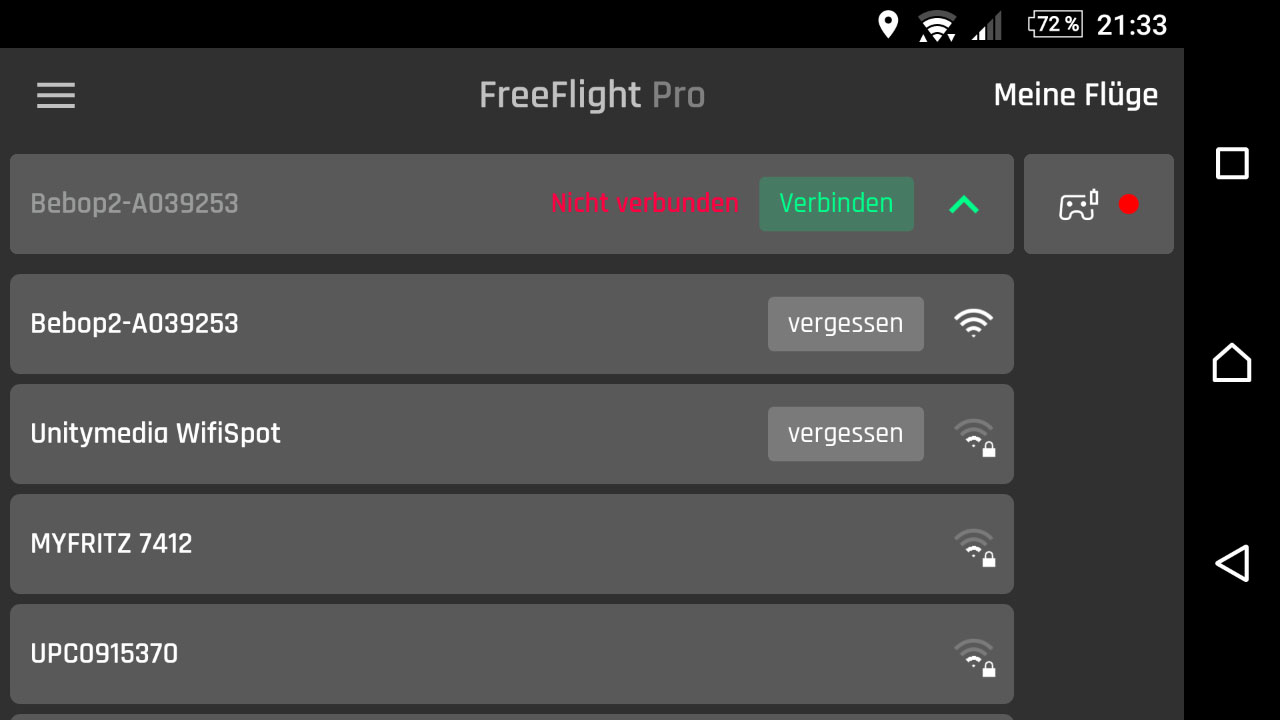Select the Unitymedia WifiSpot network name
Image resolution: width=1280 pixels, height=720 pixels.
tap(156, 434)
